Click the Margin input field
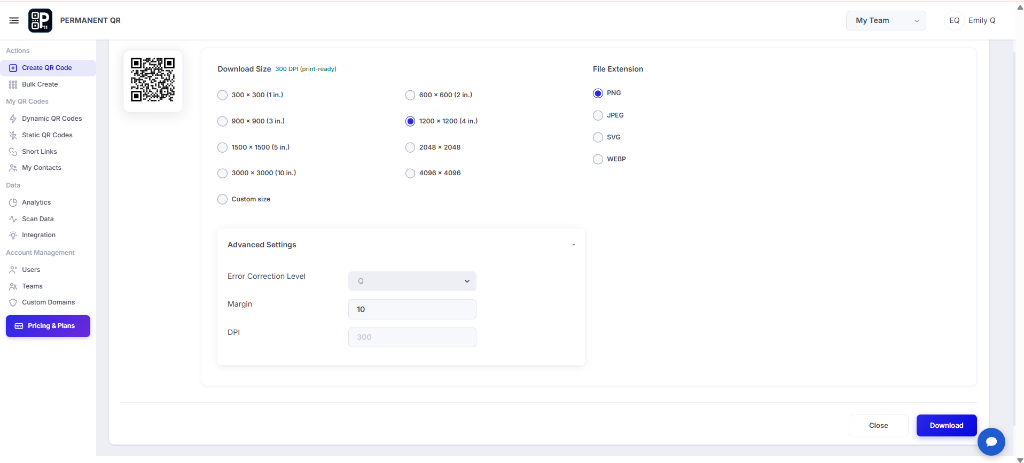This screenshot has width=1024, height=463. [x=412, y=310]
